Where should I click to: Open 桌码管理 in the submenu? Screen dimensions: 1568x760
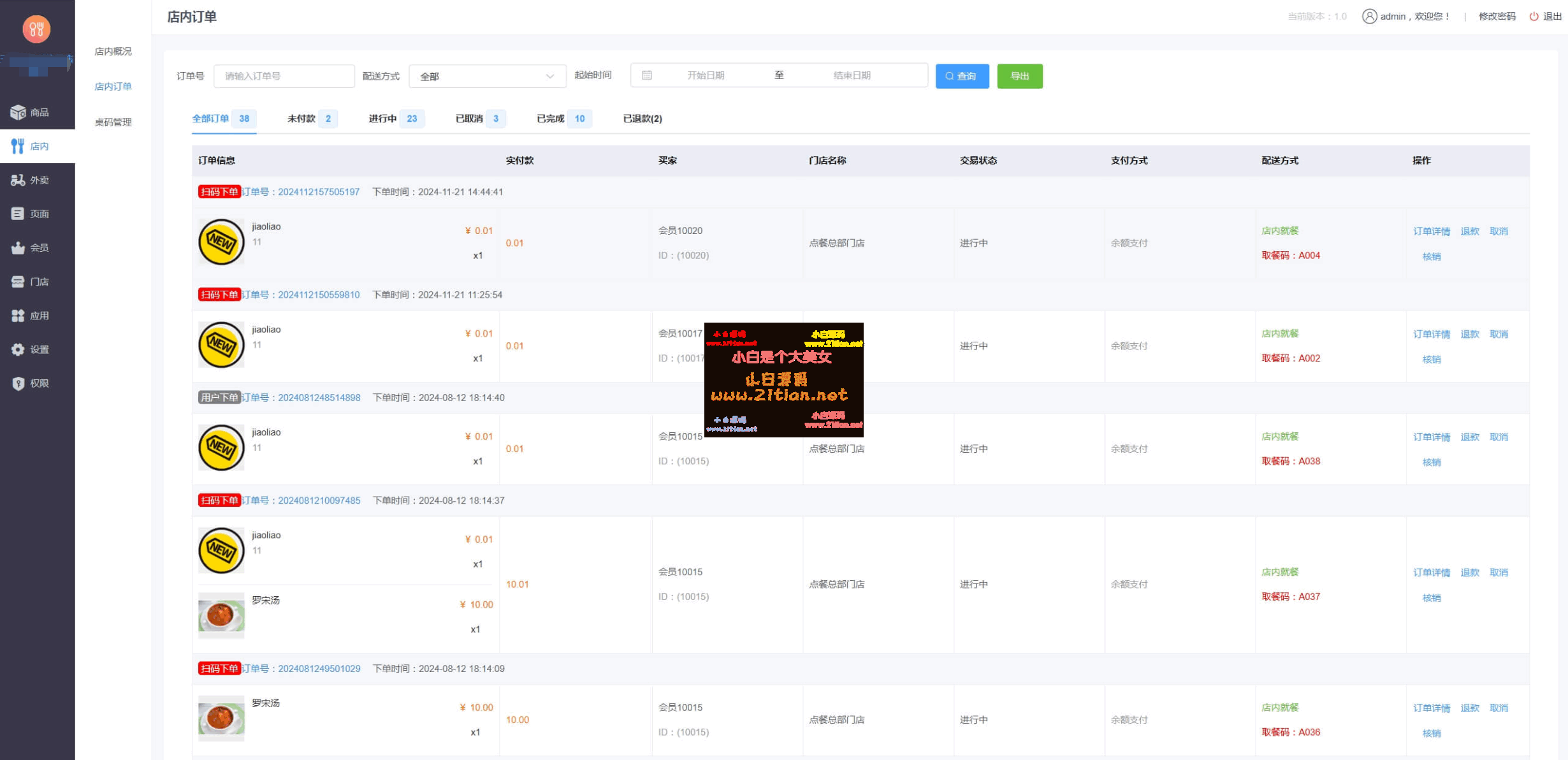click(x=113, y=122)
